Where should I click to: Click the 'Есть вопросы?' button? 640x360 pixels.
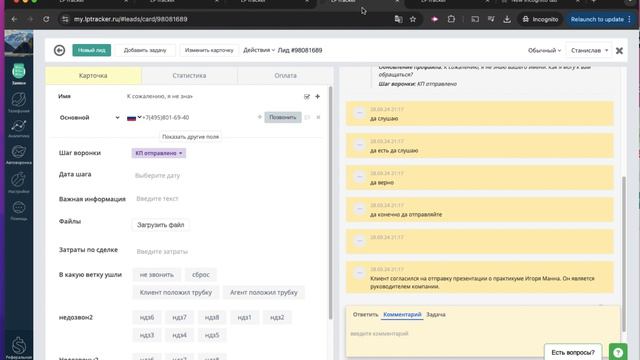pos(573,352)
